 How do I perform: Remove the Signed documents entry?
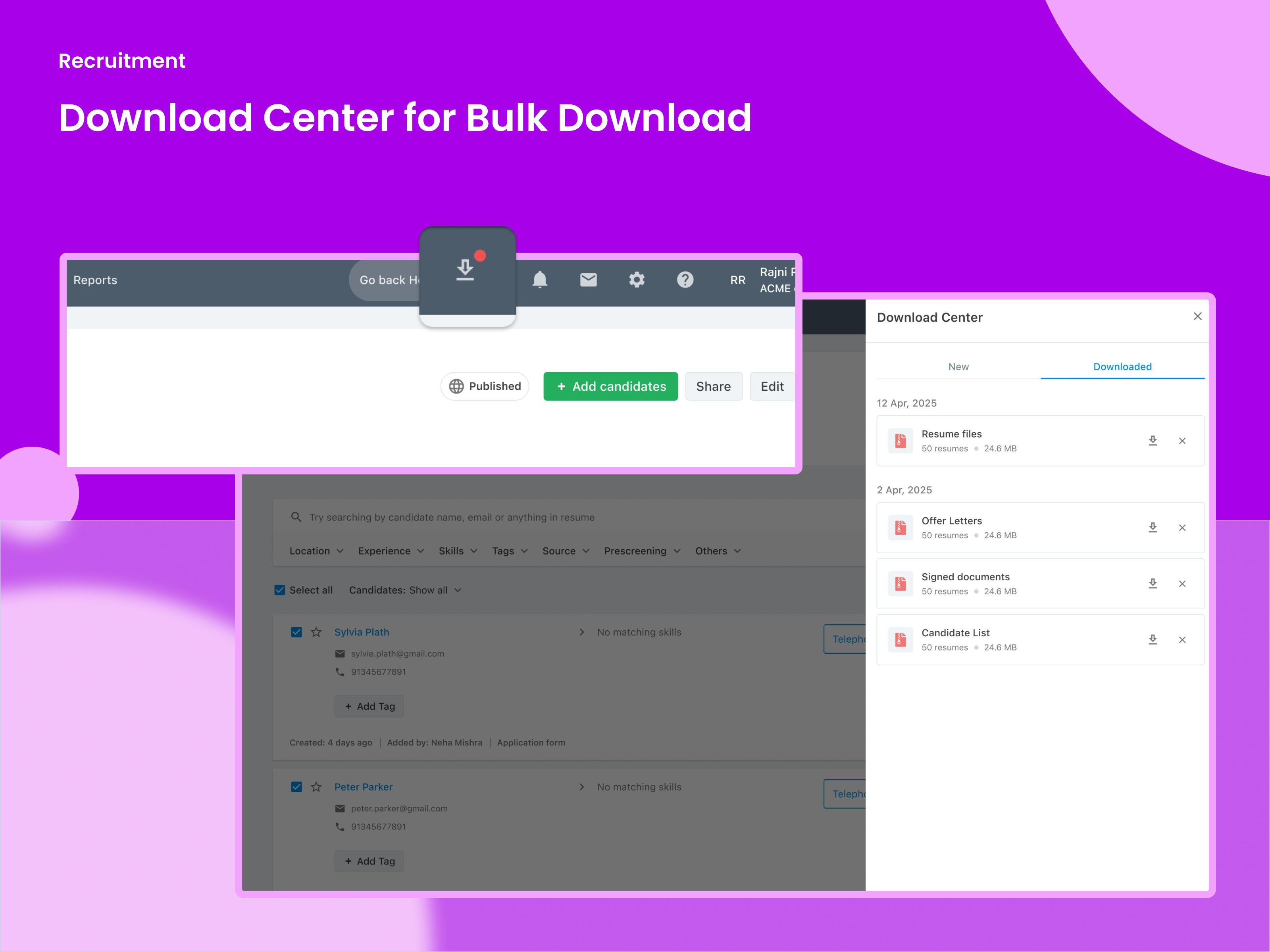[1182, 583]
